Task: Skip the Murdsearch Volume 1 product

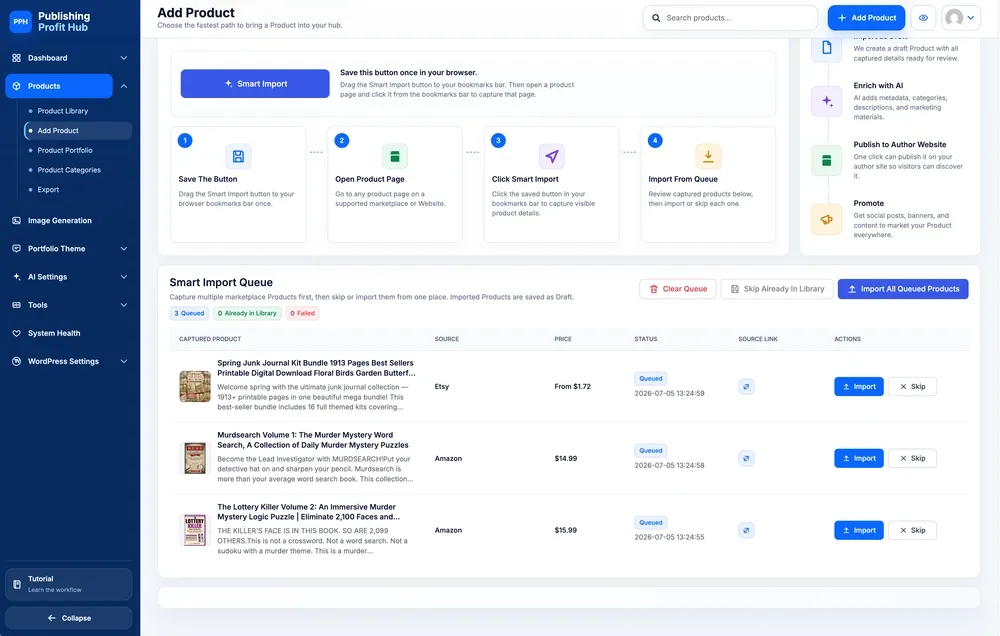Action: [x=912, y=459]
